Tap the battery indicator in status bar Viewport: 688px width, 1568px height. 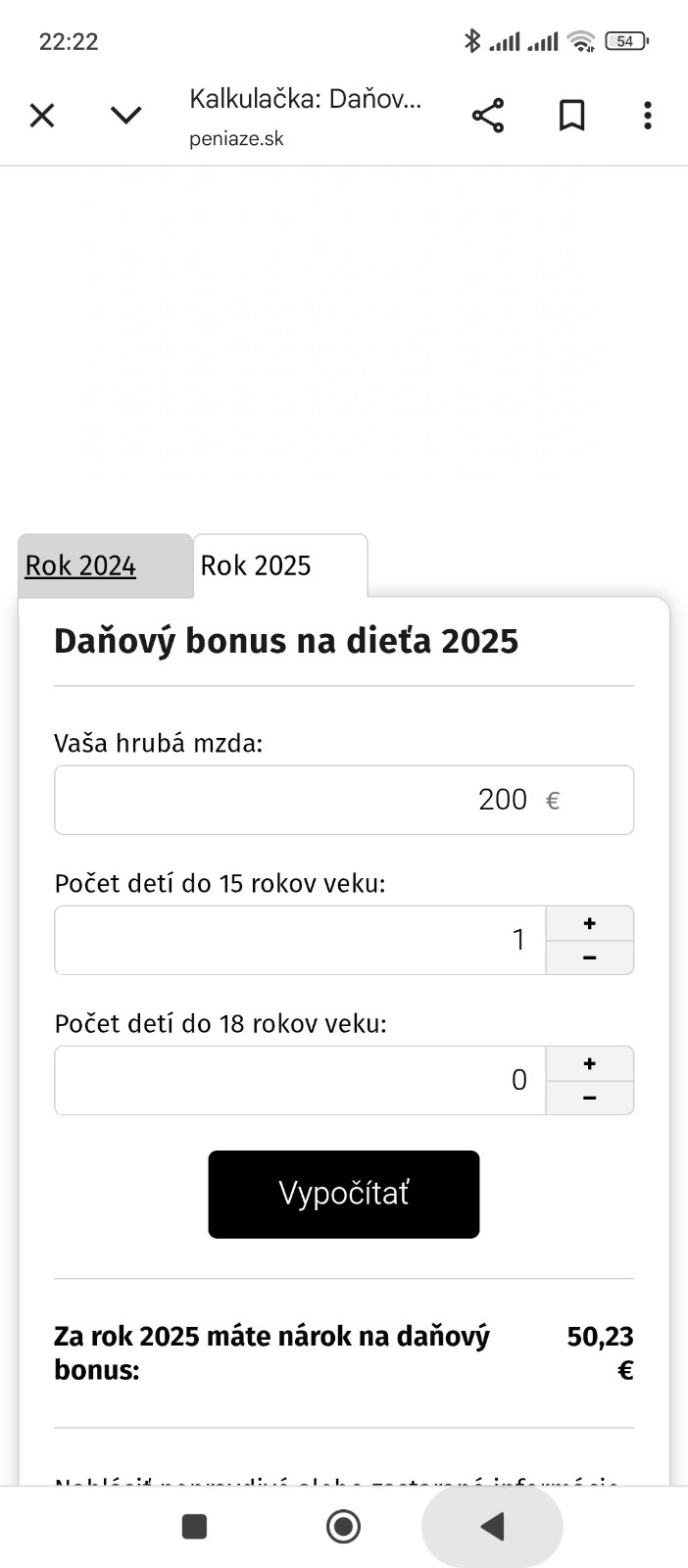(625, 41)
